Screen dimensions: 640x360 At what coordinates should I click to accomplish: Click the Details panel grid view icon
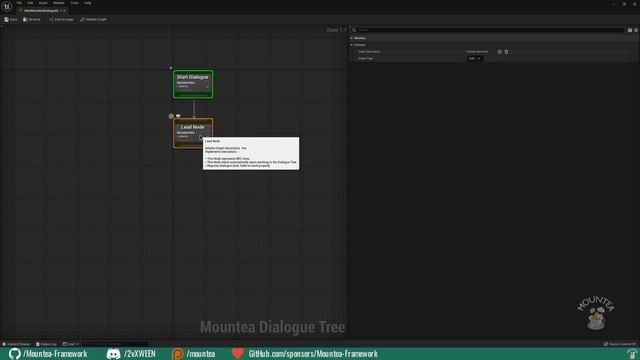630,30
